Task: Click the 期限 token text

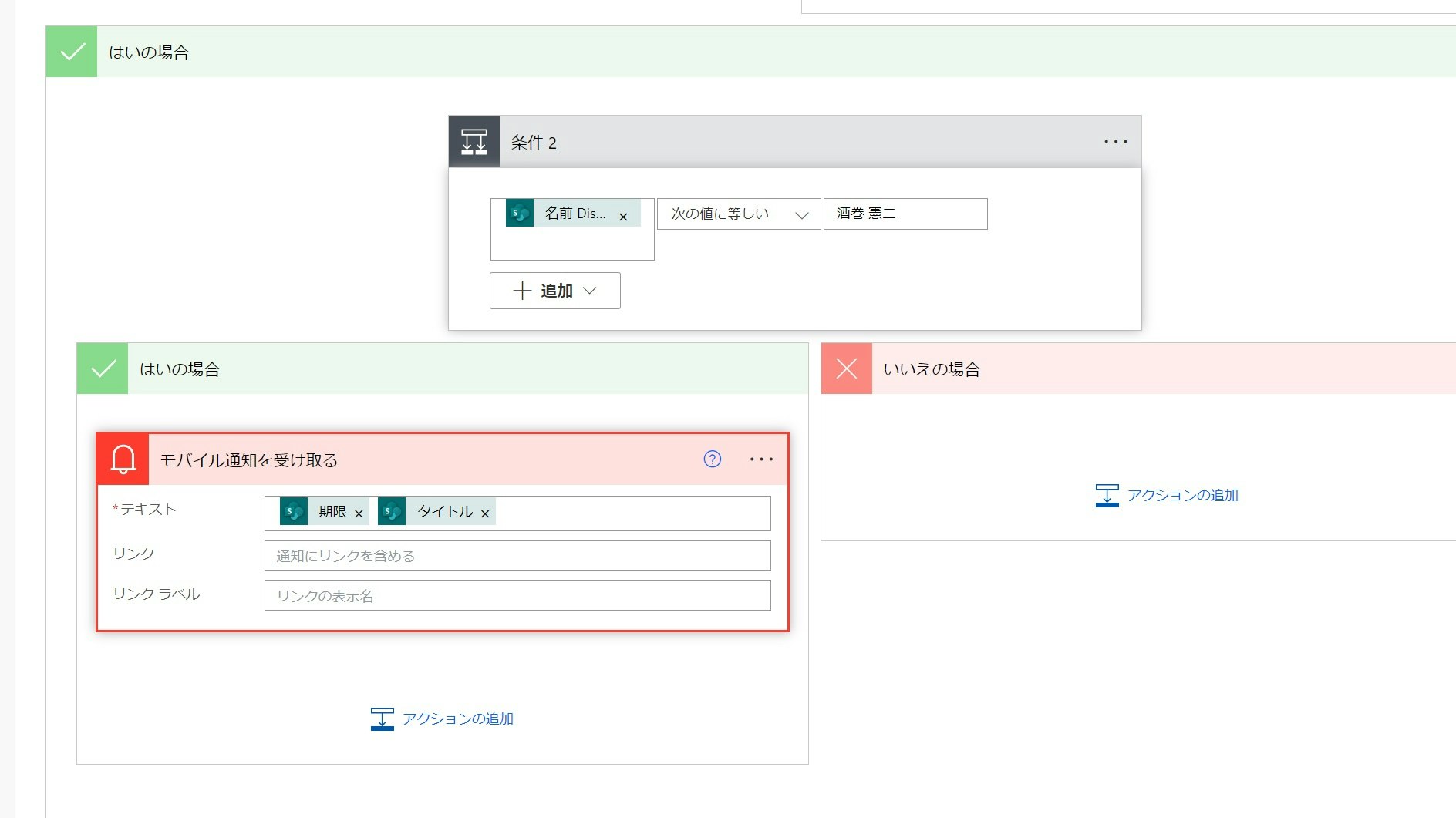Action: [332, 512]
